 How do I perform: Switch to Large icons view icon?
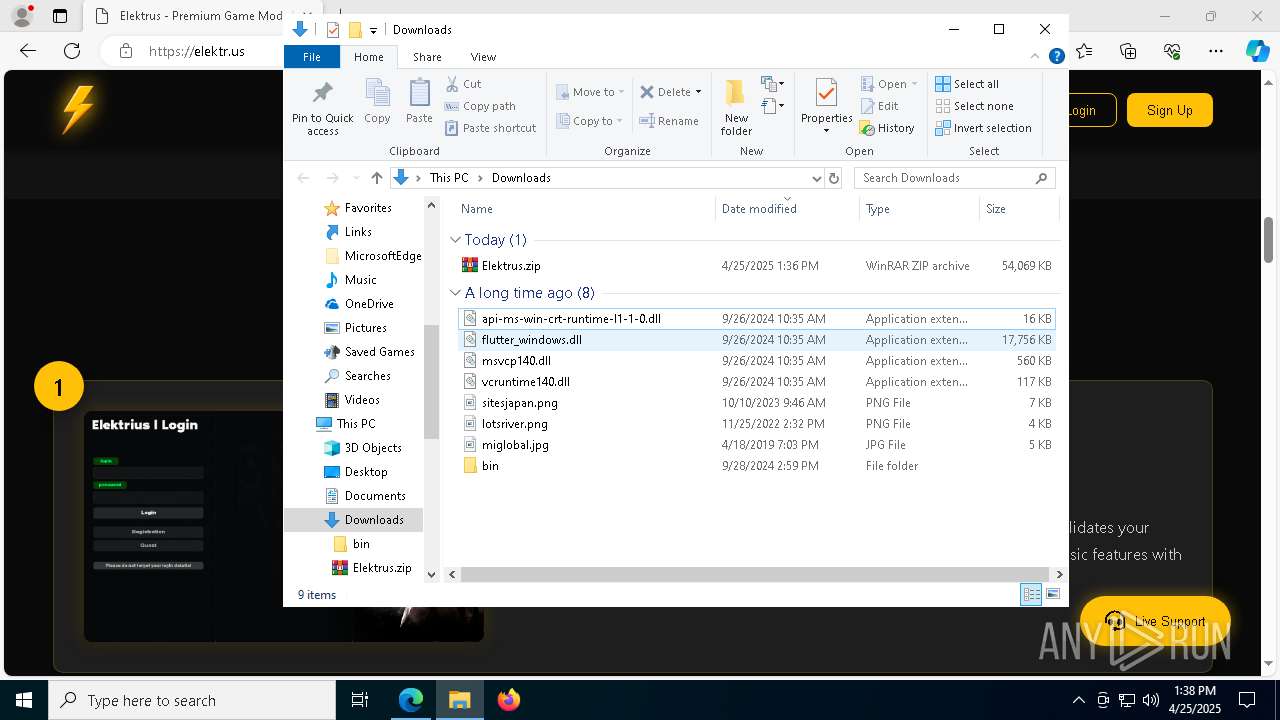[1053, 595]
